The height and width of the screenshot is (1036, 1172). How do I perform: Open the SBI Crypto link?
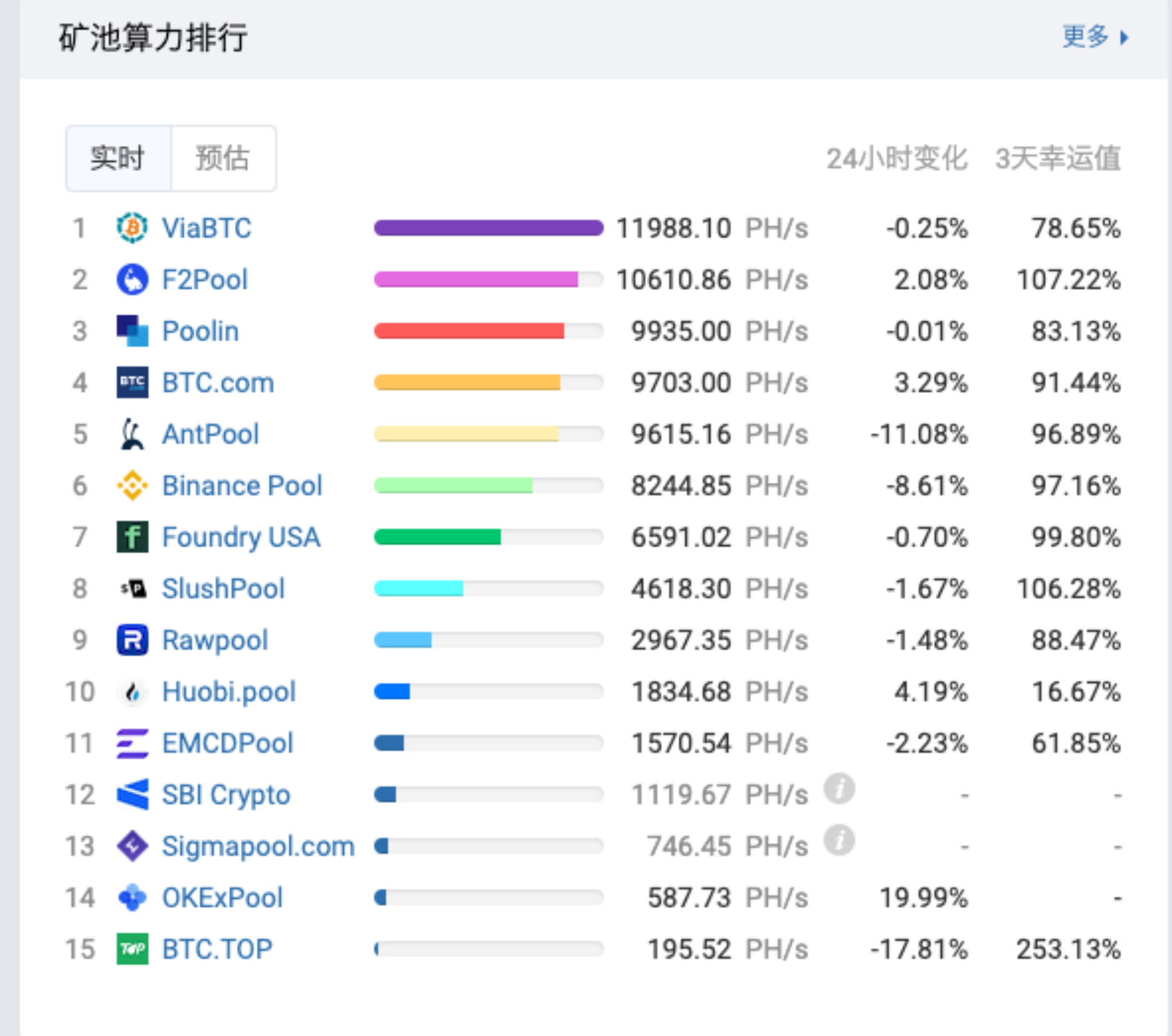tap(226, 795)
